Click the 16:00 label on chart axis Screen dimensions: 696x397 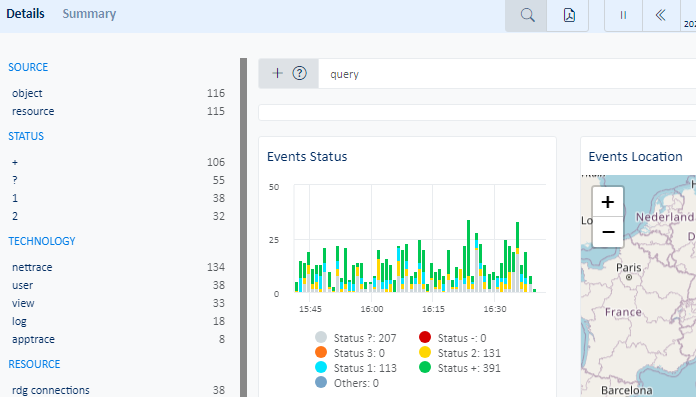click(x=372, y=309)
